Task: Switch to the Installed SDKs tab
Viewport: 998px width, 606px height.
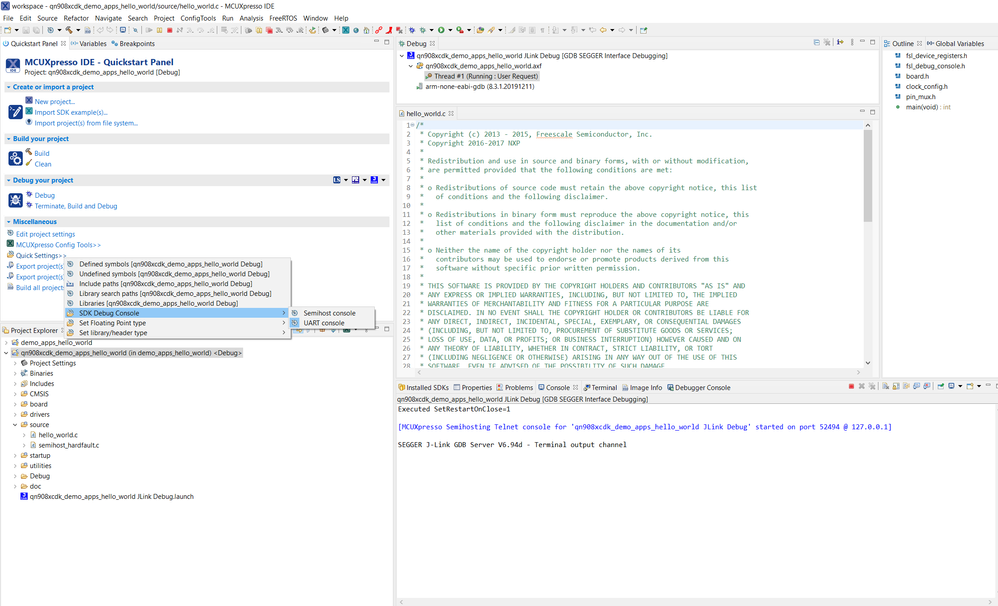Action: [x=423, y=388]
